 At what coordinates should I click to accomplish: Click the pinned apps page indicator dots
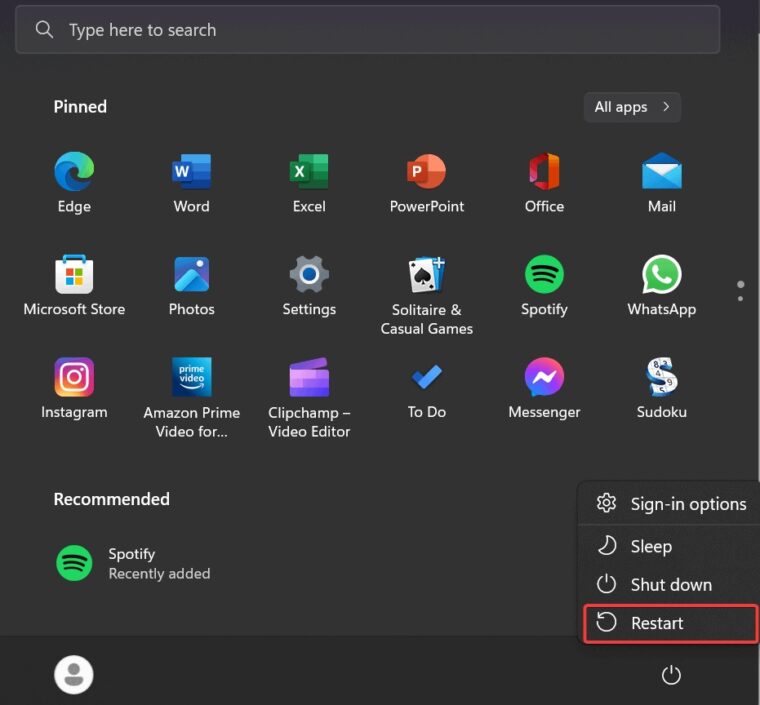coord(741,291)
